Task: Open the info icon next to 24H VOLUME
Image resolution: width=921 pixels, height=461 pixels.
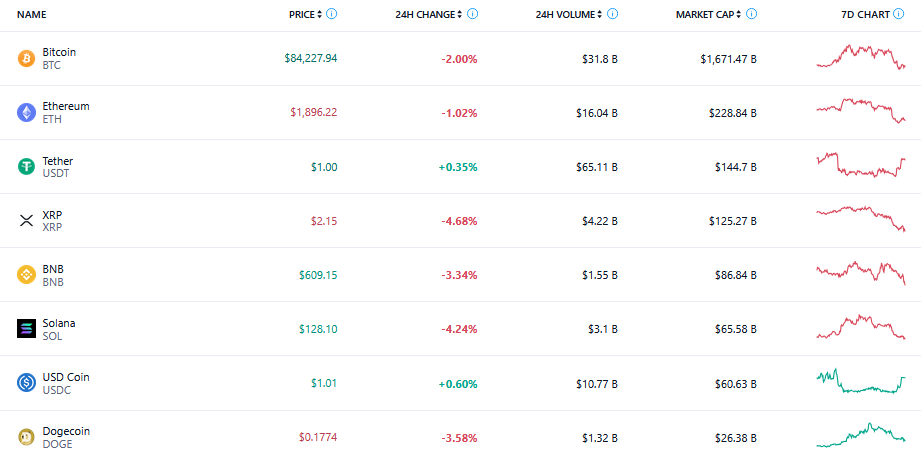Action: [613, 14]
